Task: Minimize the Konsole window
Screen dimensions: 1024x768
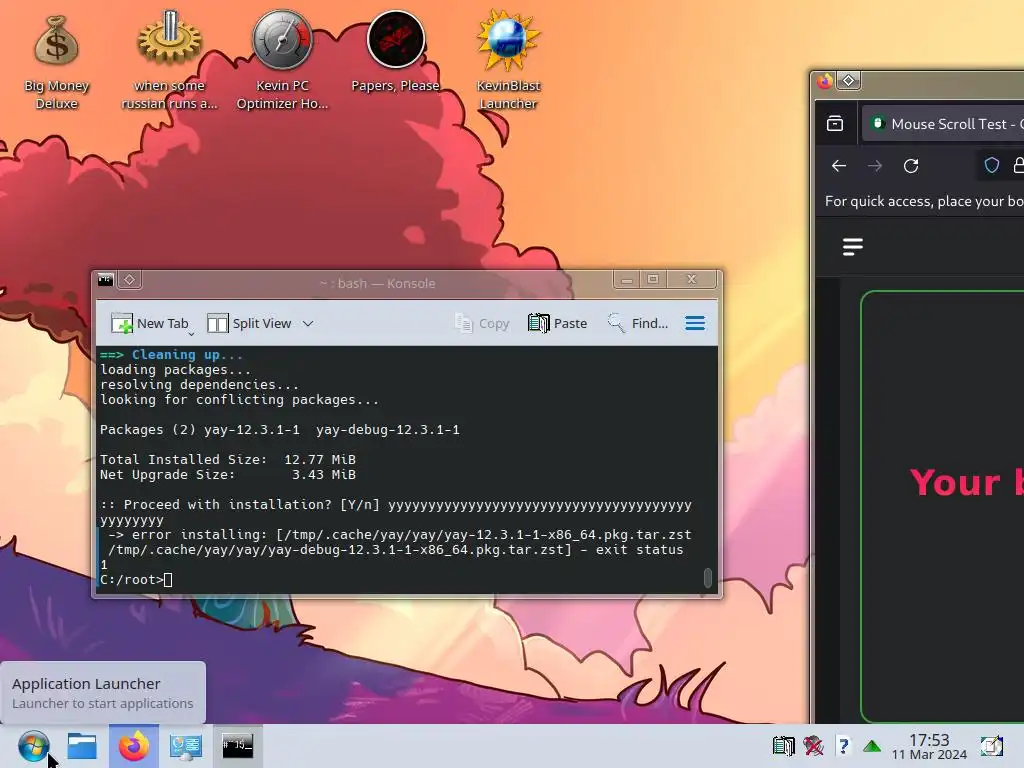Action: tap(626, 280)
